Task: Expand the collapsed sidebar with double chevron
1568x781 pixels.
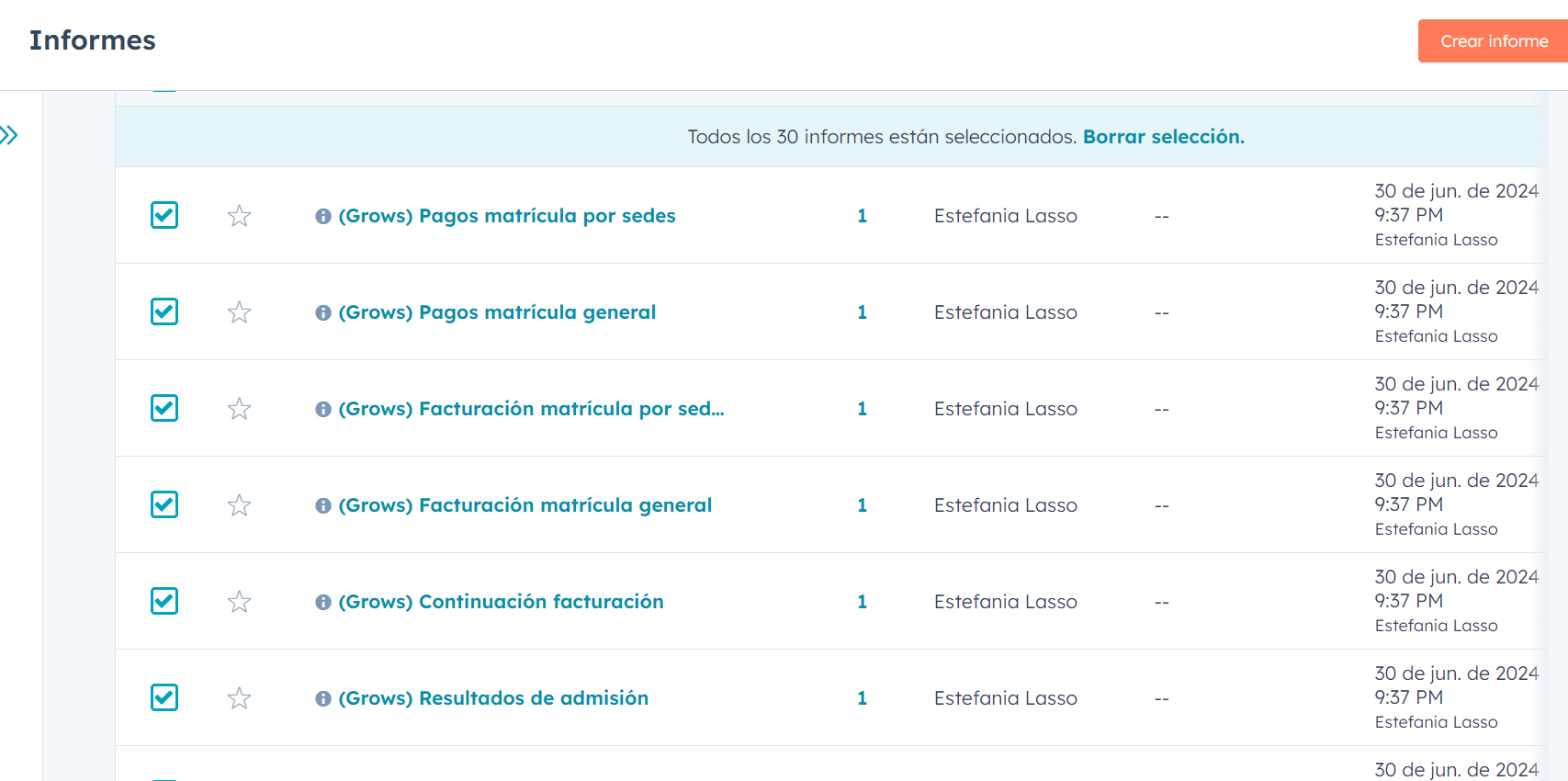Action: point(9,136)
